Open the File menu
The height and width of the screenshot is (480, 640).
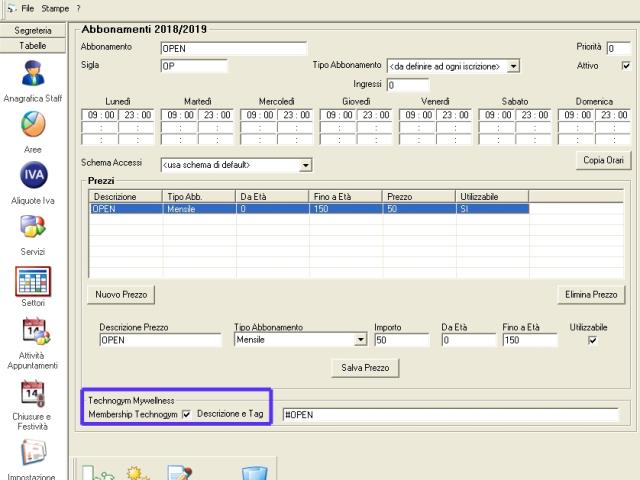27,7
